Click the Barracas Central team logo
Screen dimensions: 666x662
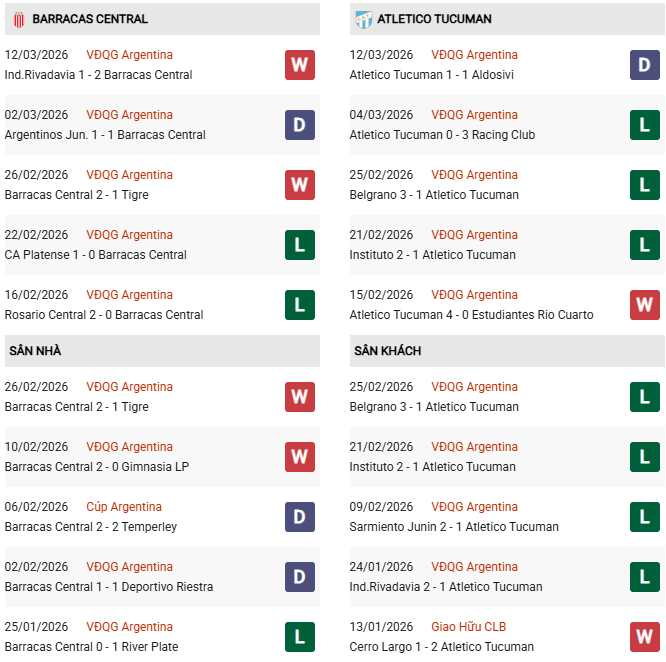pyautogui.click(x=17, y=19)
